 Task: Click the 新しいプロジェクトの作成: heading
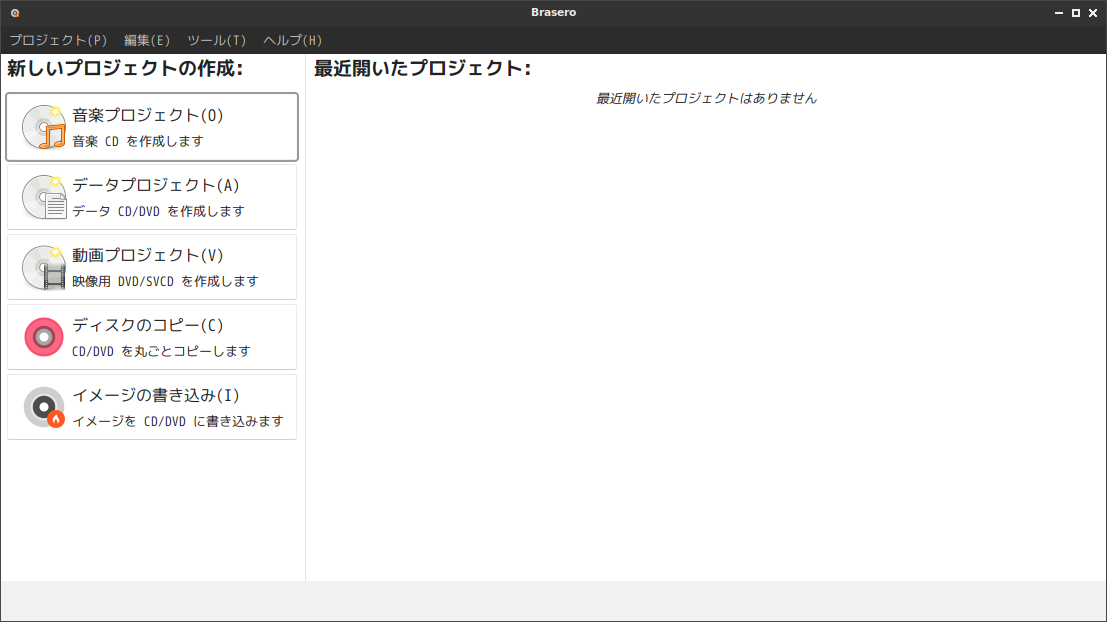(x=125, y=68)
